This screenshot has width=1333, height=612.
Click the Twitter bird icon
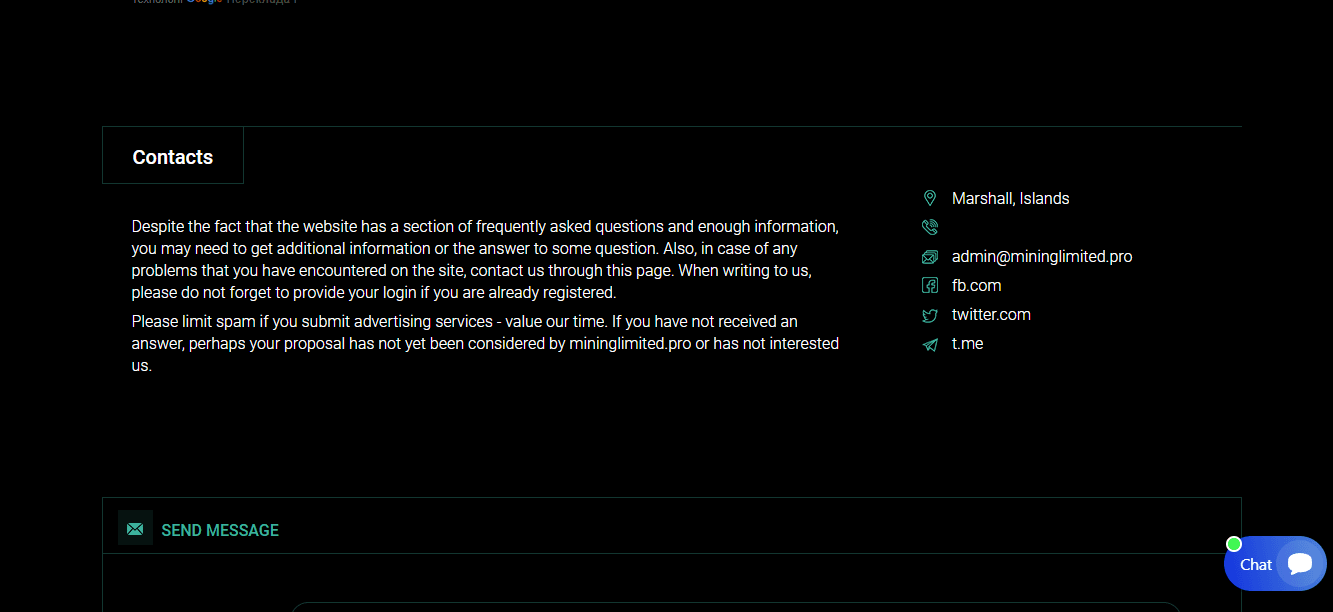[930, 315]
